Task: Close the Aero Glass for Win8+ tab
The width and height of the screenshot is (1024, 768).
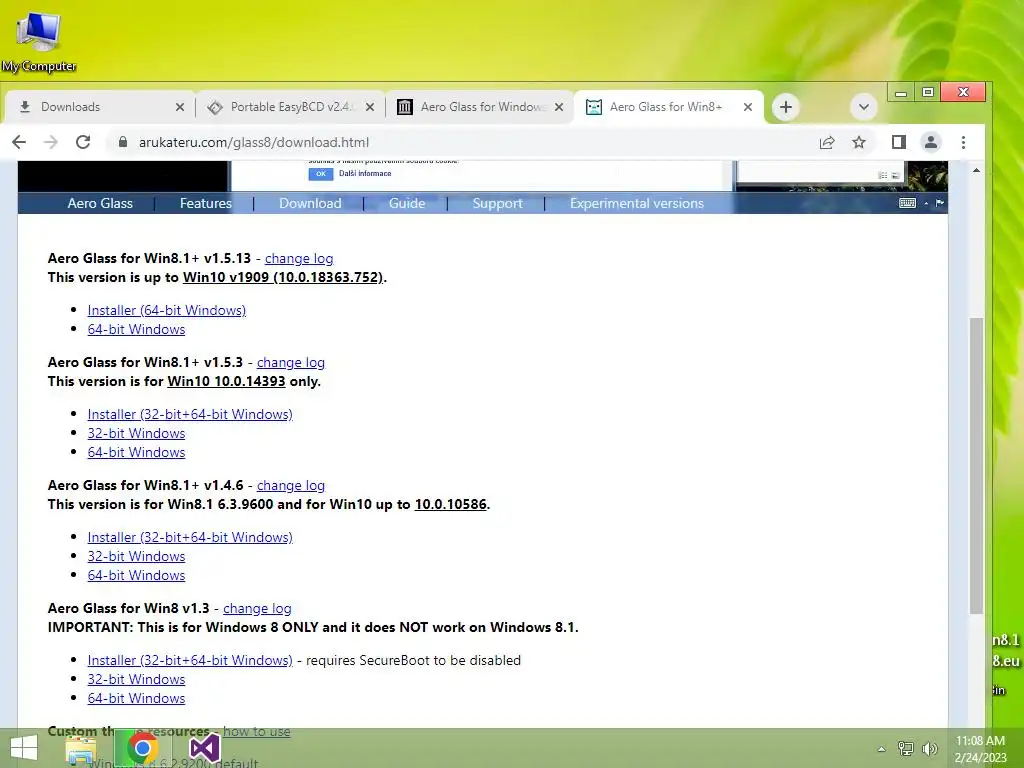Action: [748, 107]
